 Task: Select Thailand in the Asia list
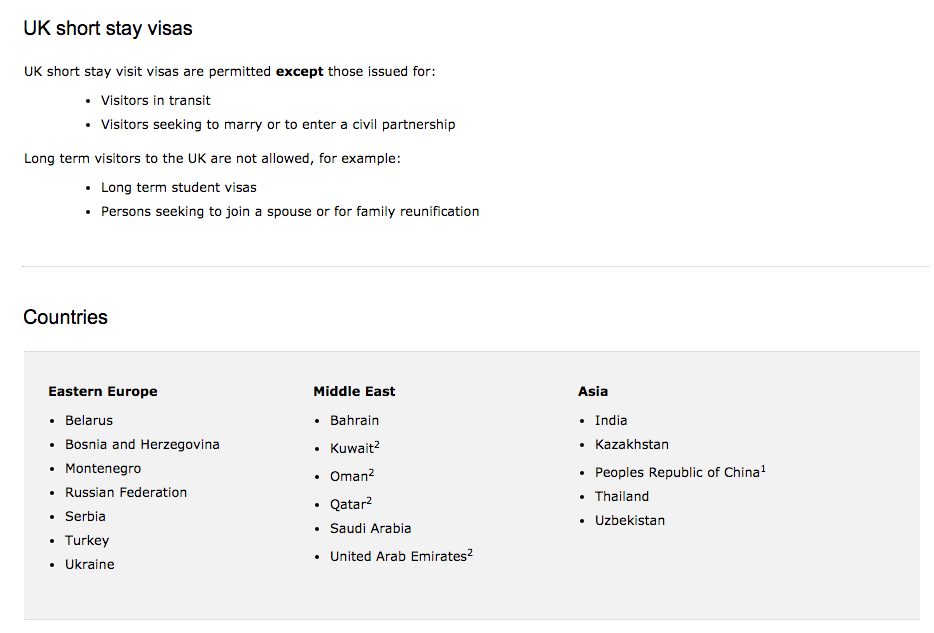click(622, 497)
